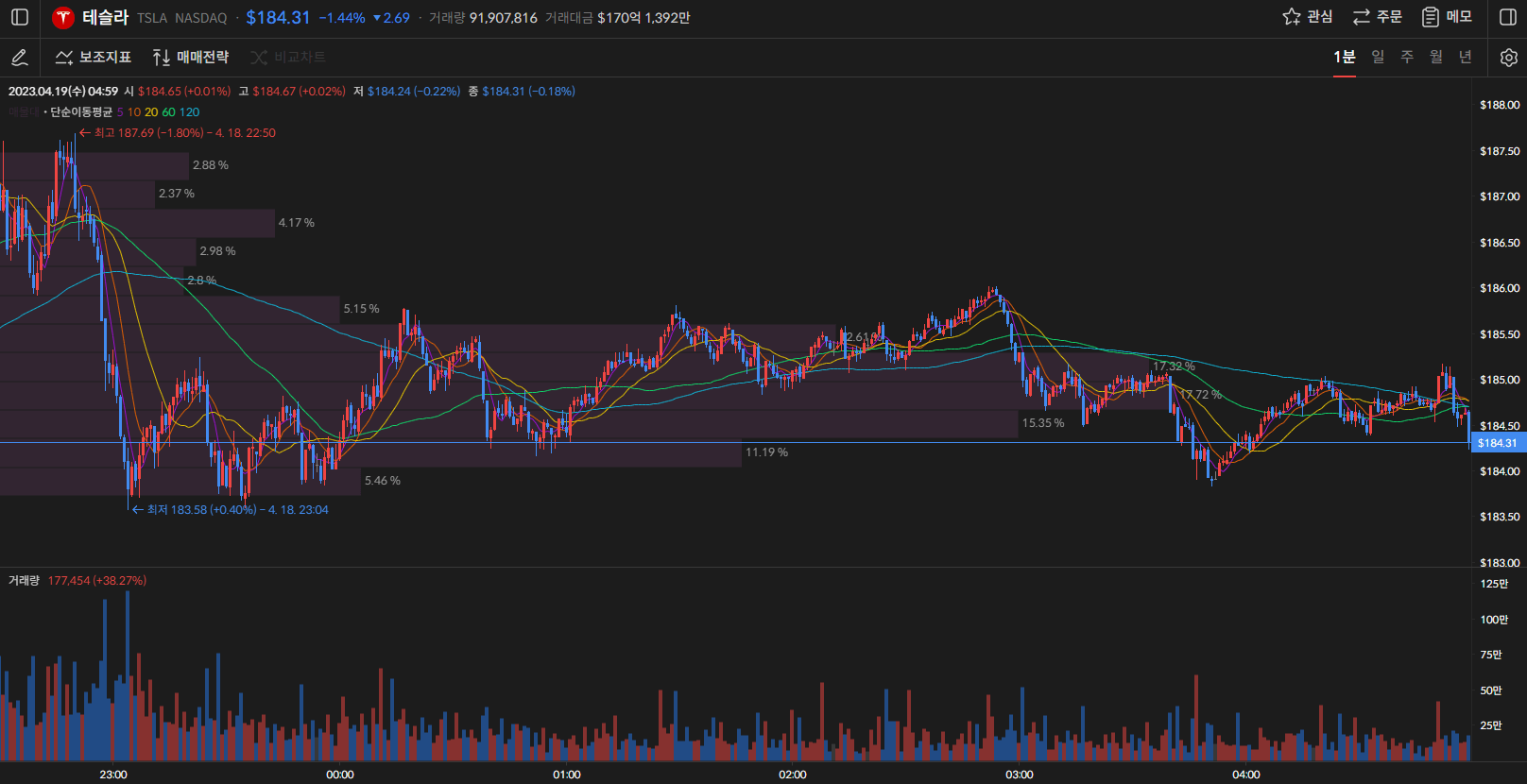Click the 02:00 time axis label
Viewport: 1527px width, 784px height.
tap(793, 775)
